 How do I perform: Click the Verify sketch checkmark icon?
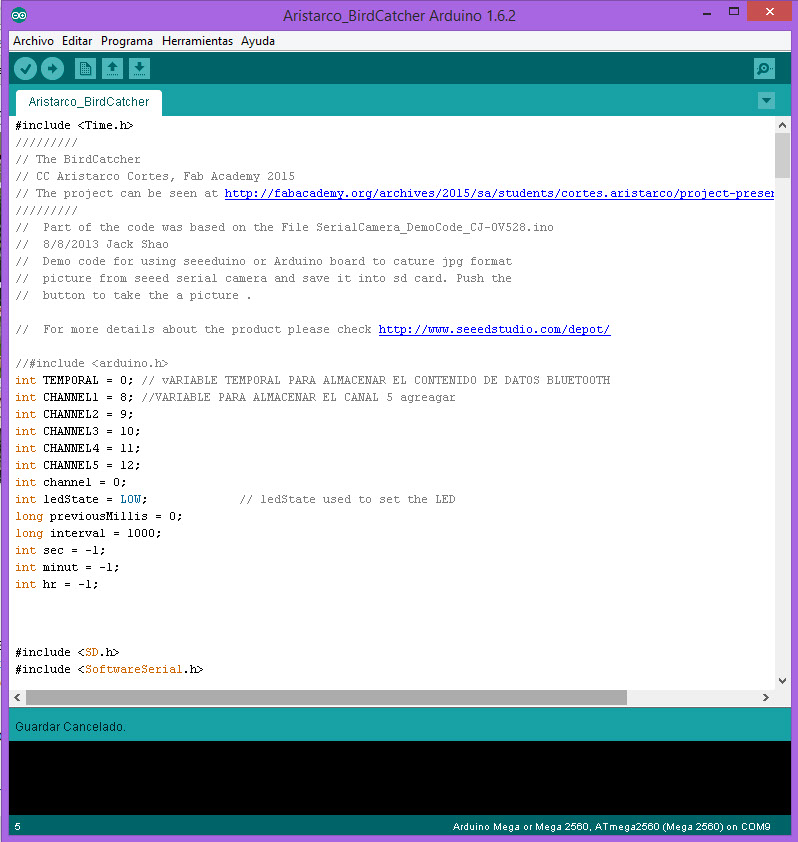click(25, 69)
